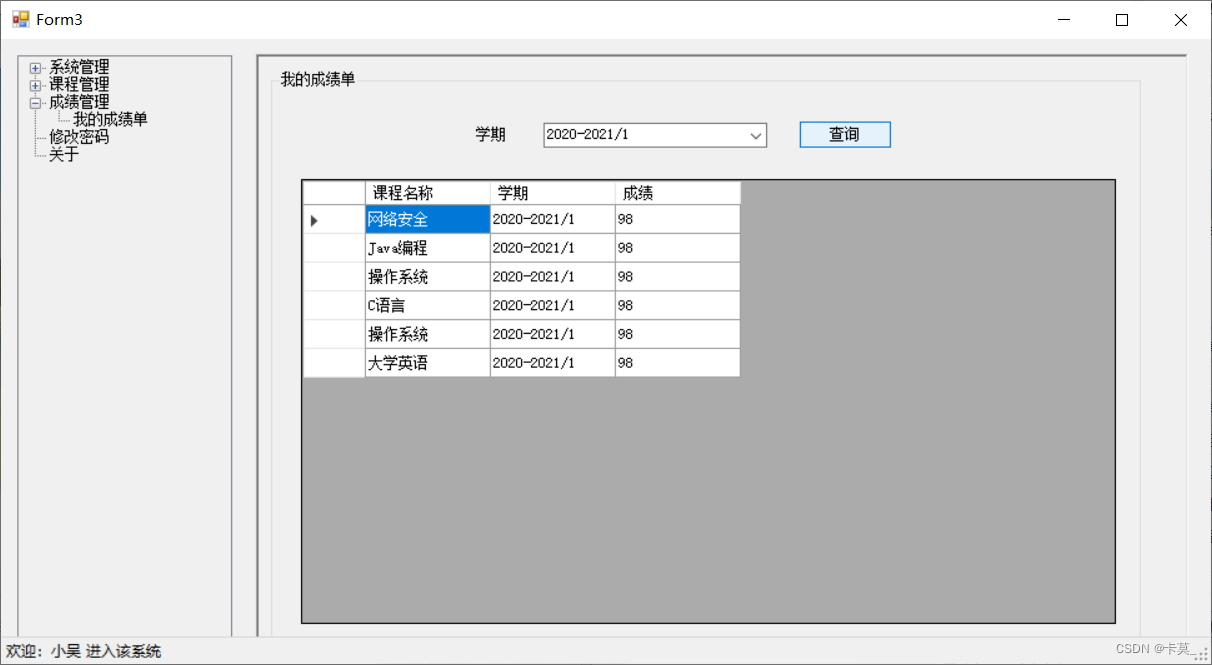
Task: Select the 大学英语 course cell
Action: [x=401, y=362]
